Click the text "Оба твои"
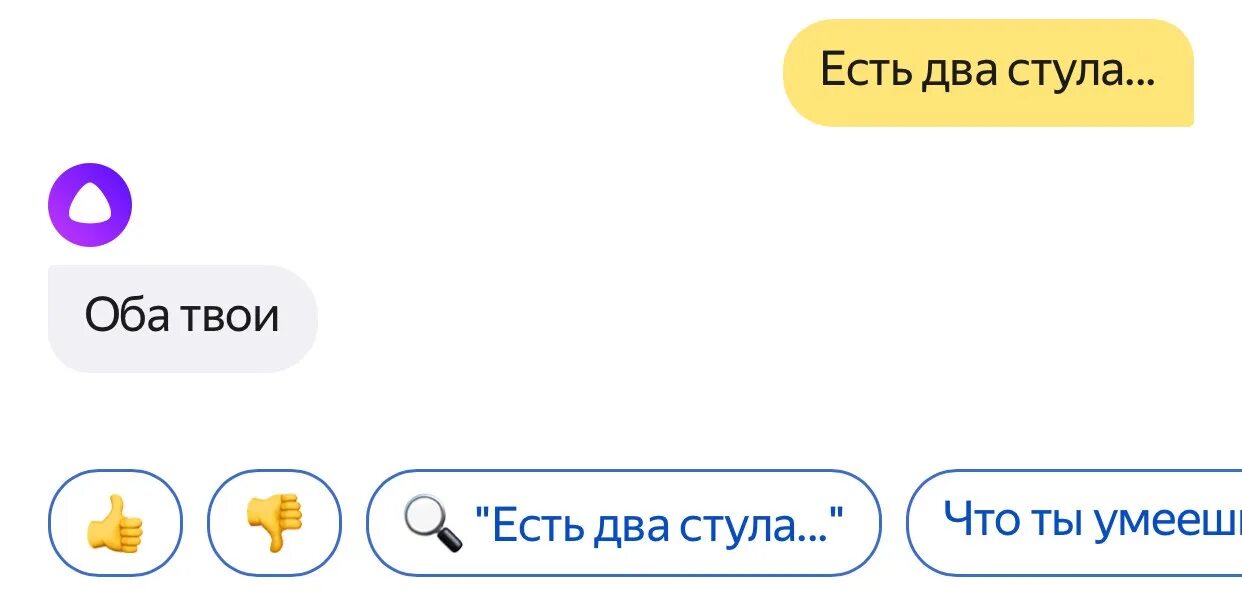This screenshot has width=1242, height=598. click(x=182, y=317)
